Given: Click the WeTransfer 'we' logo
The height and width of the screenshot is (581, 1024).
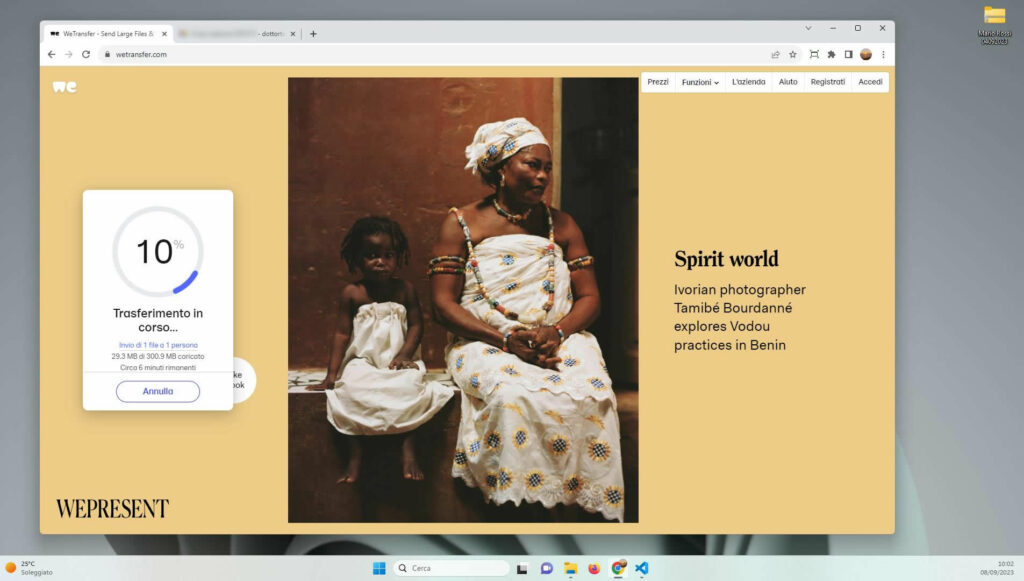Looking at the screenshot, I should point(65,87).
